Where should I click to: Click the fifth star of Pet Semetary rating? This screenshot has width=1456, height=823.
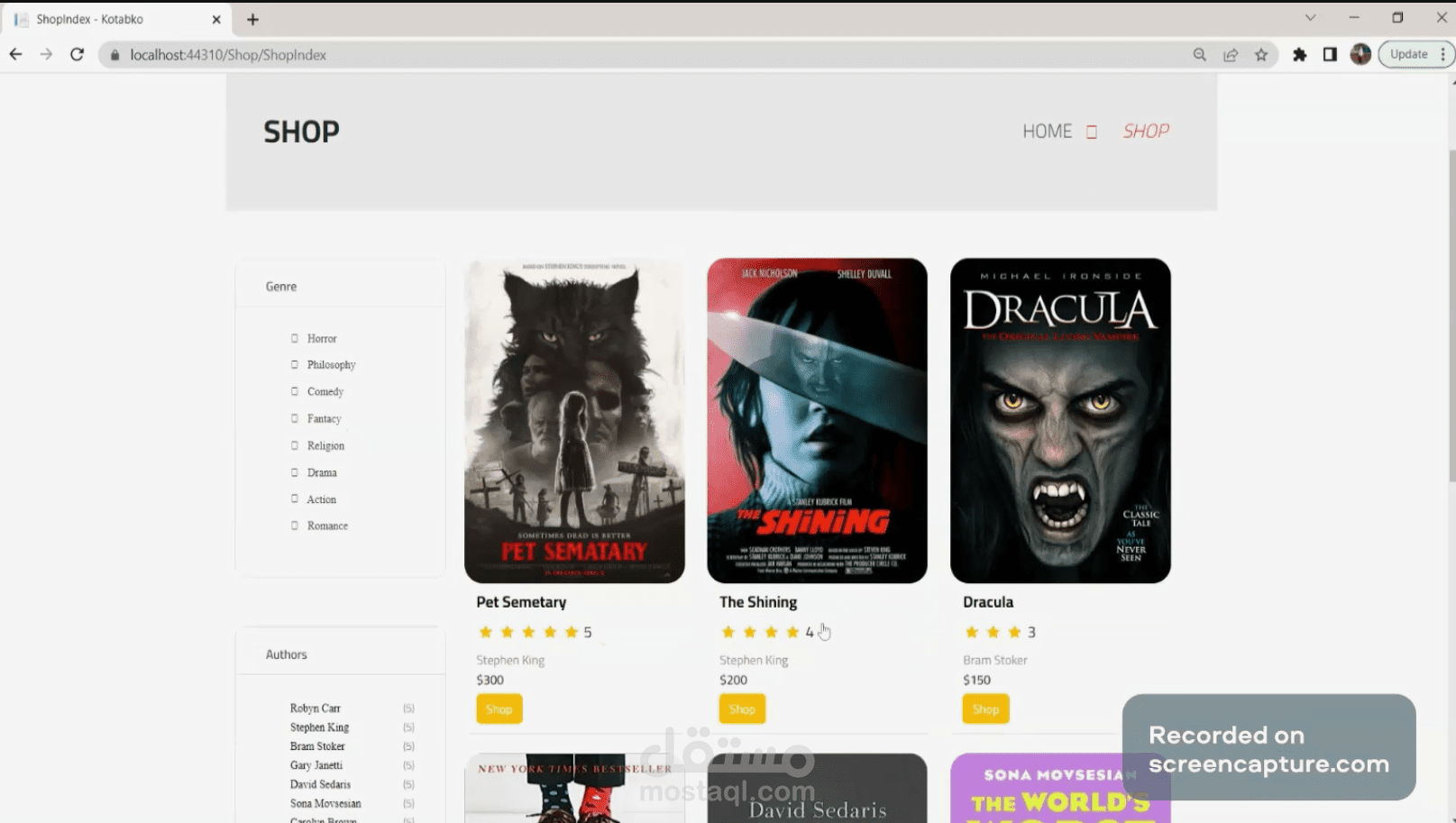[572, 632]
